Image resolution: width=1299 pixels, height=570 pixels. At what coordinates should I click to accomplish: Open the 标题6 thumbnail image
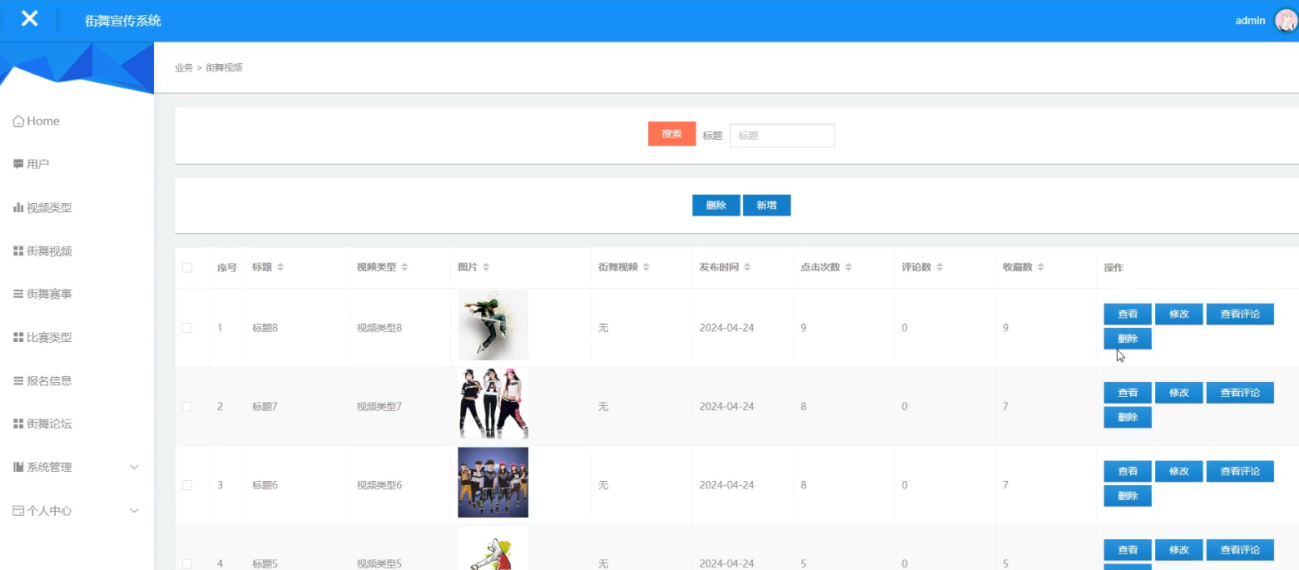point(493,482)
